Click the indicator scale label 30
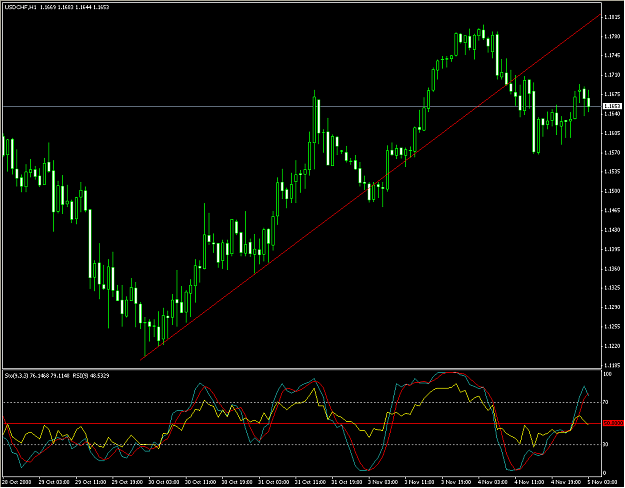625x488 pixels. [606, 445]
